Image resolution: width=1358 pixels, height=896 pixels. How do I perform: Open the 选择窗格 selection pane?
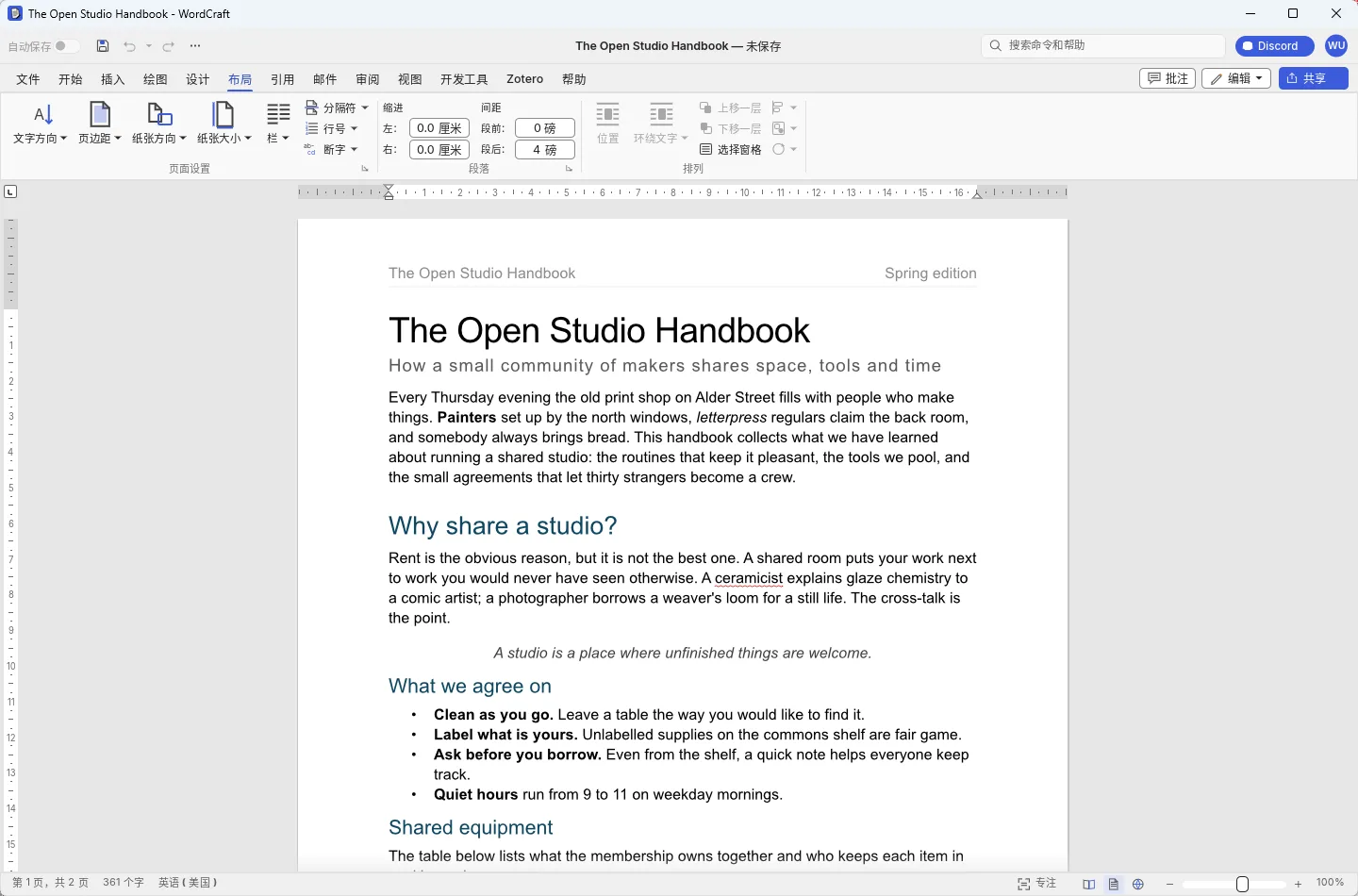(x=731, y=149)
